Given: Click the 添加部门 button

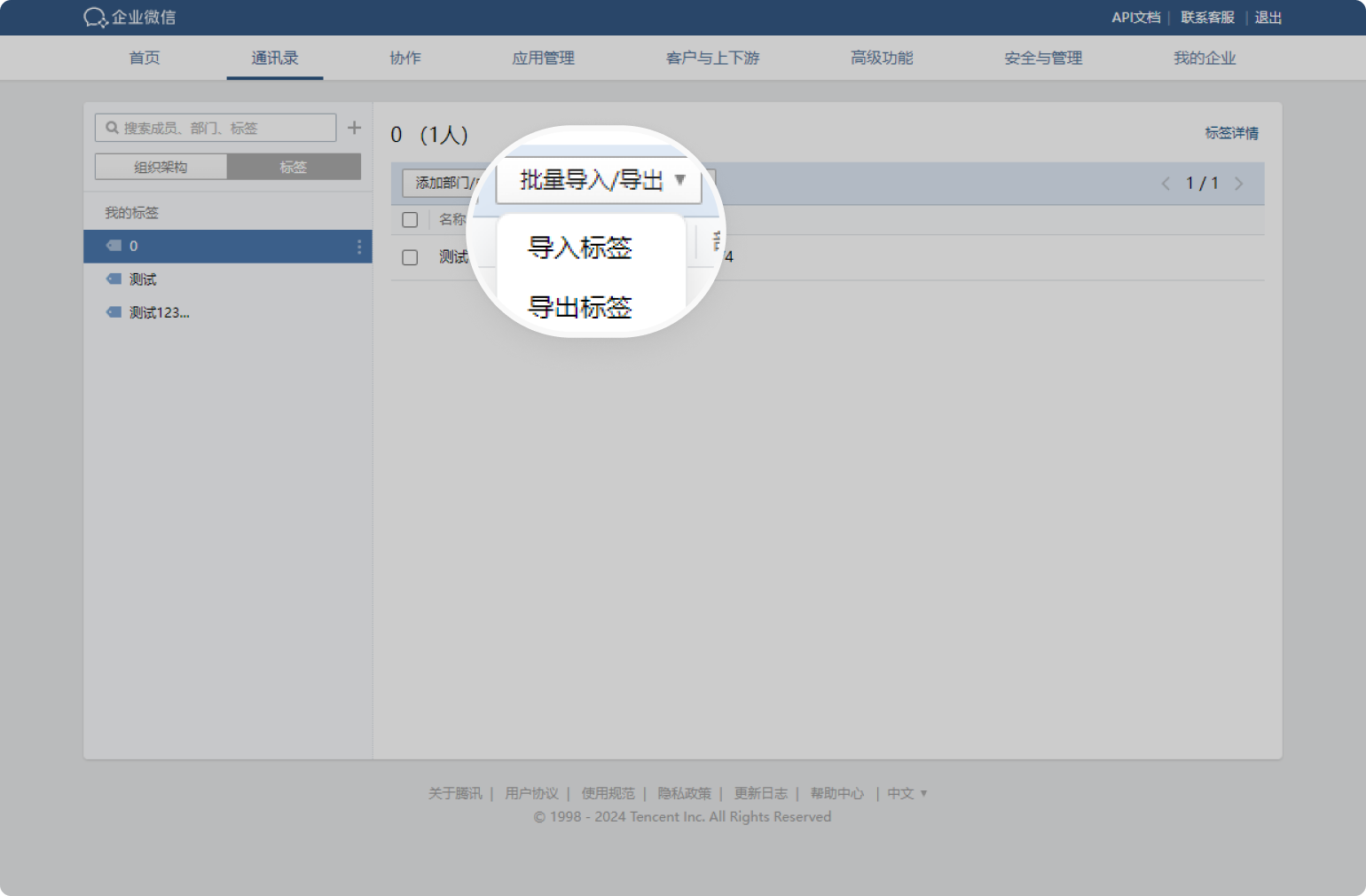Looking at the screenshot, I should [x=442, y=183].
